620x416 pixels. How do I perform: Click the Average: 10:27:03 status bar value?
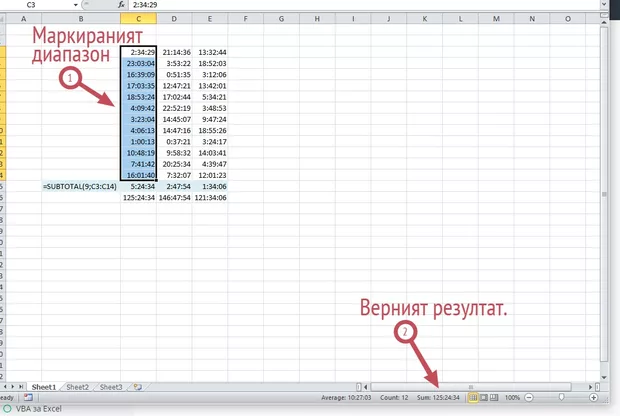[x=346, y=397]
